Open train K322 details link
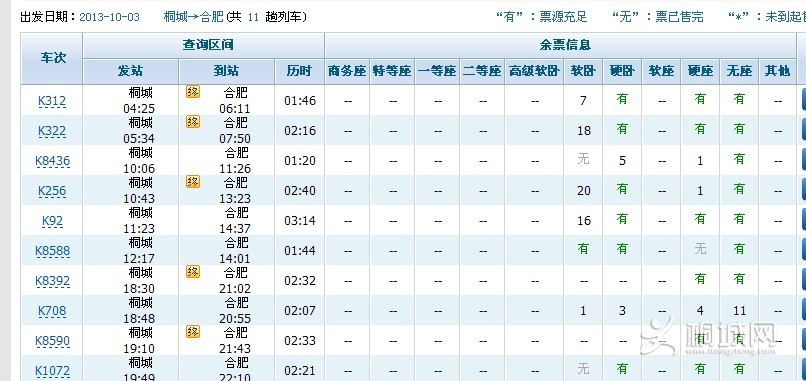The height and width of the screenshot is (381, 806). 52,131
